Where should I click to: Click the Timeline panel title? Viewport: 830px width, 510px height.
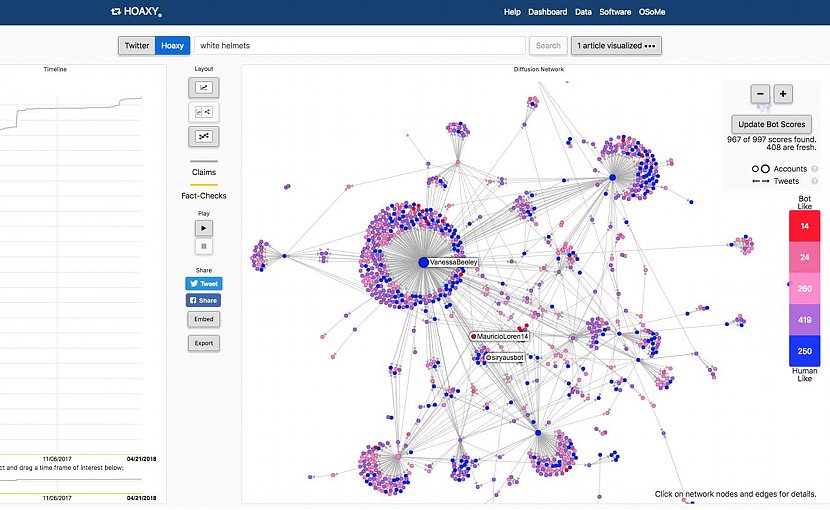point(55,69)
